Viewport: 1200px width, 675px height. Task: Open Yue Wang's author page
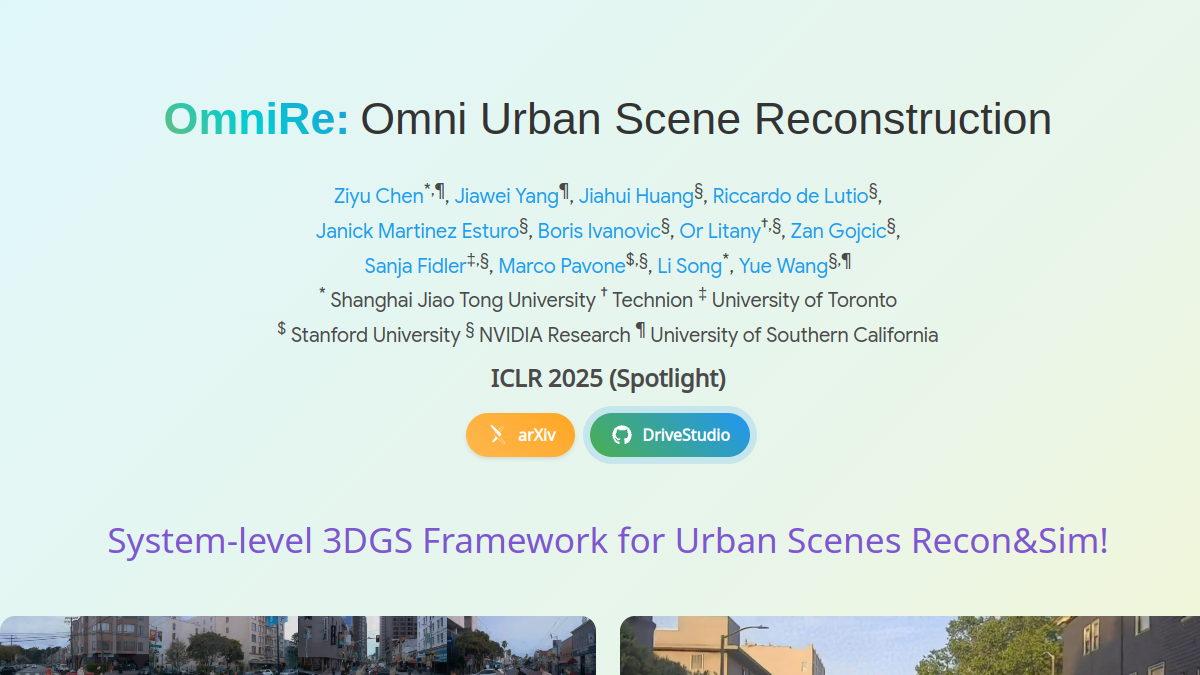click(x=783, y=266)
